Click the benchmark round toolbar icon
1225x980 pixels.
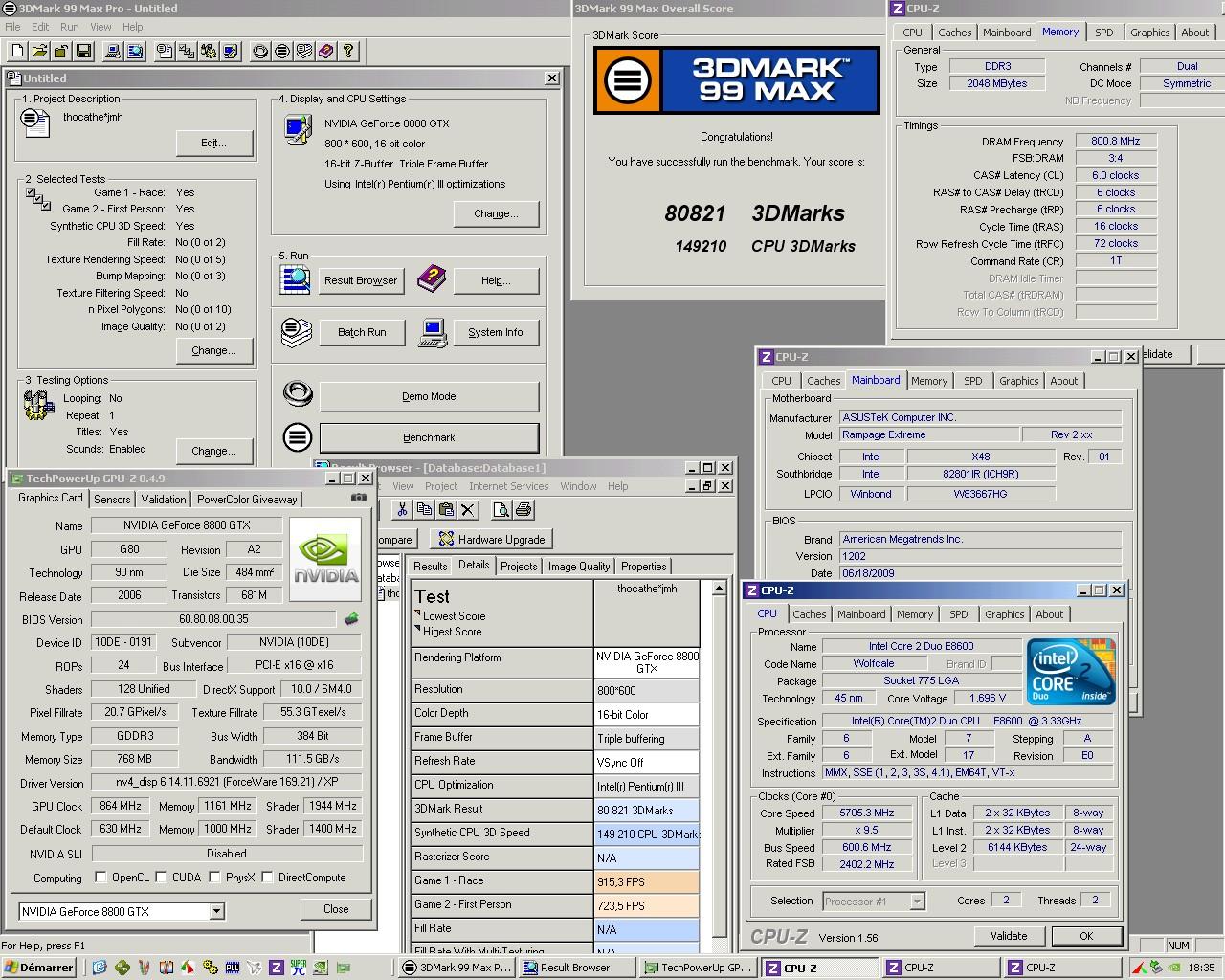[282, 51]
